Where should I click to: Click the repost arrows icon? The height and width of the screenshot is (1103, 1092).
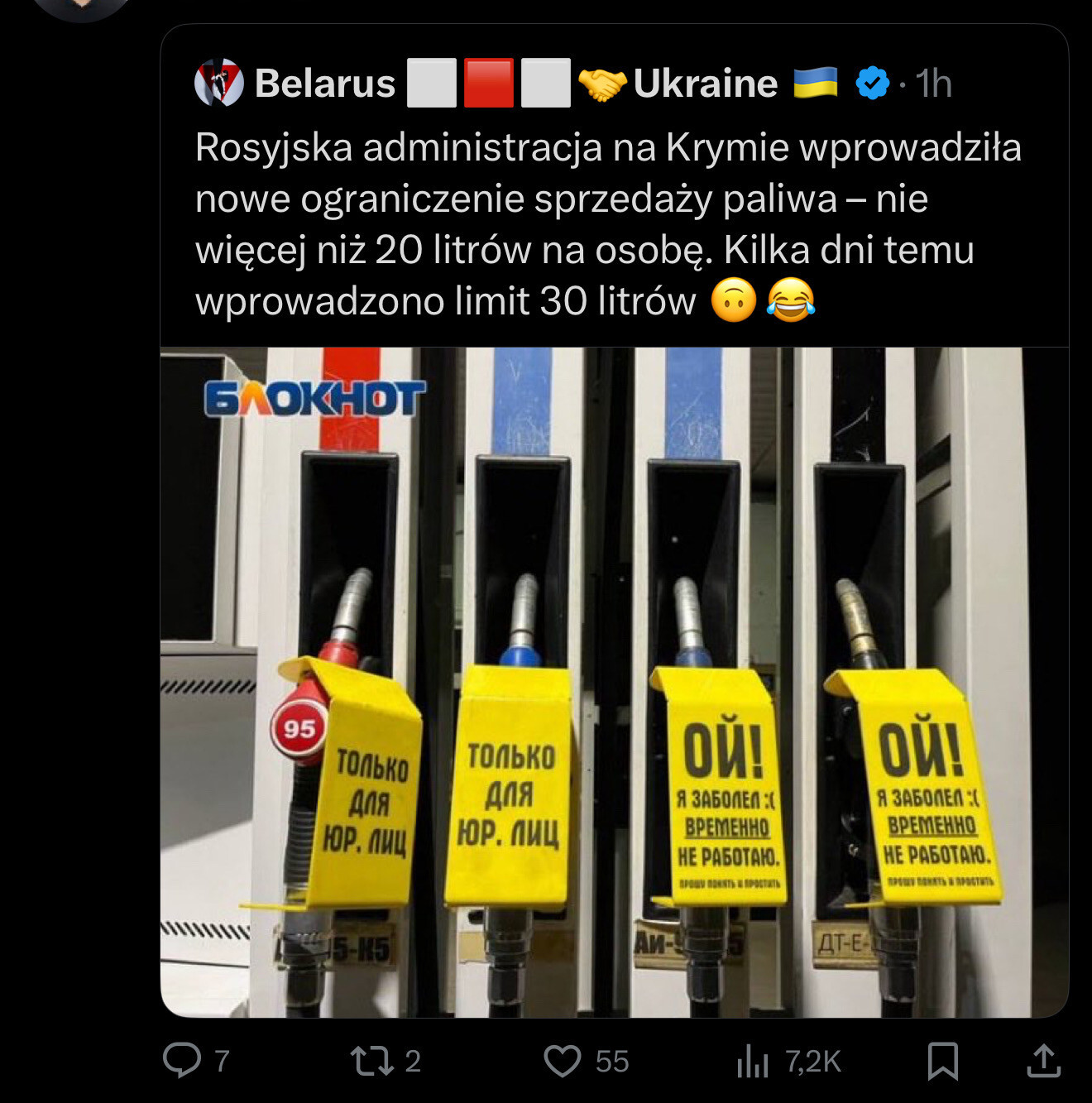coord(370,1061)
